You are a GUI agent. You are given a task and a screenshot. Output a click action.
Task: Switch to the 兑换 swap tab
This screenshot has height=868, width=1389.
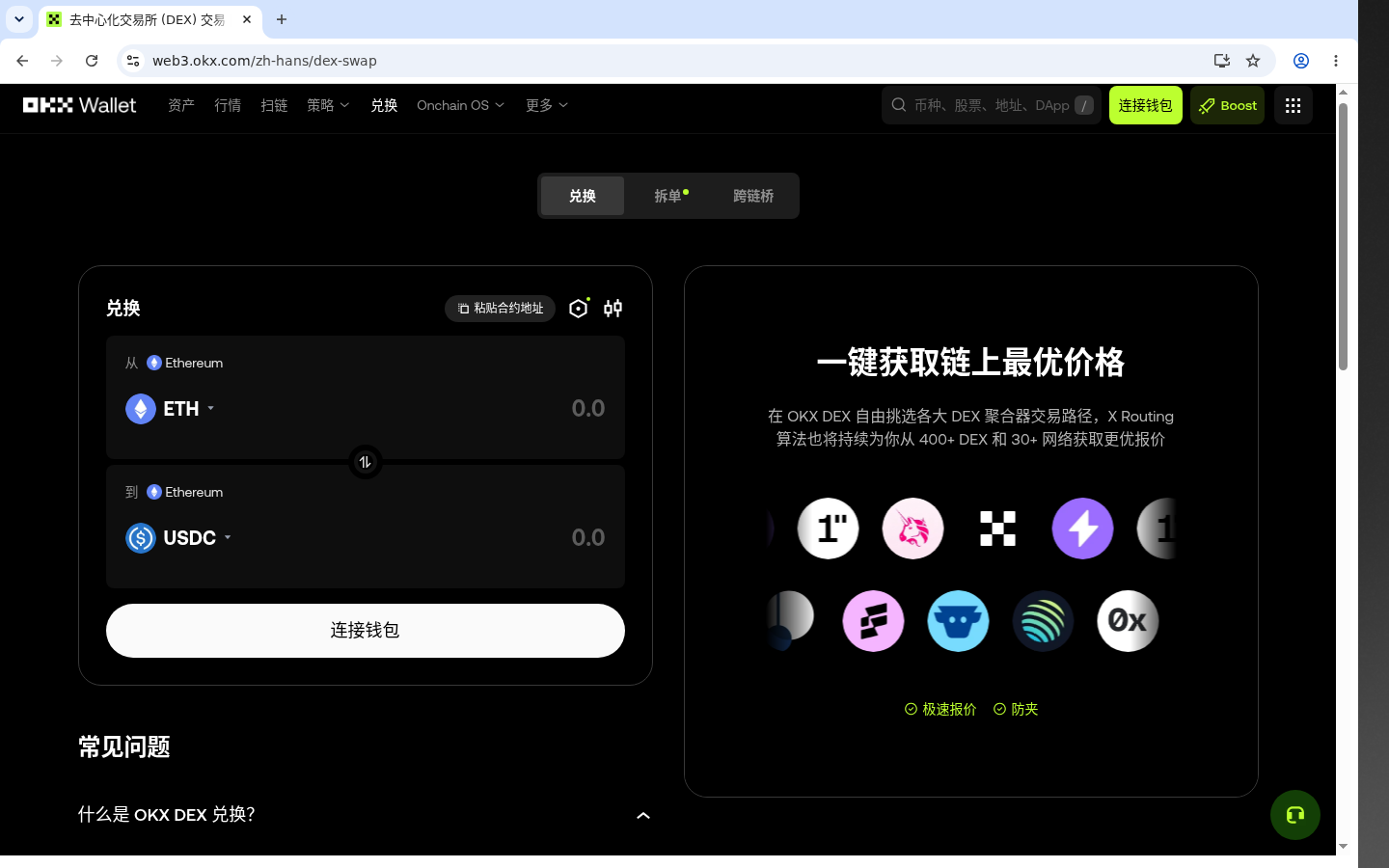point(583,196)
